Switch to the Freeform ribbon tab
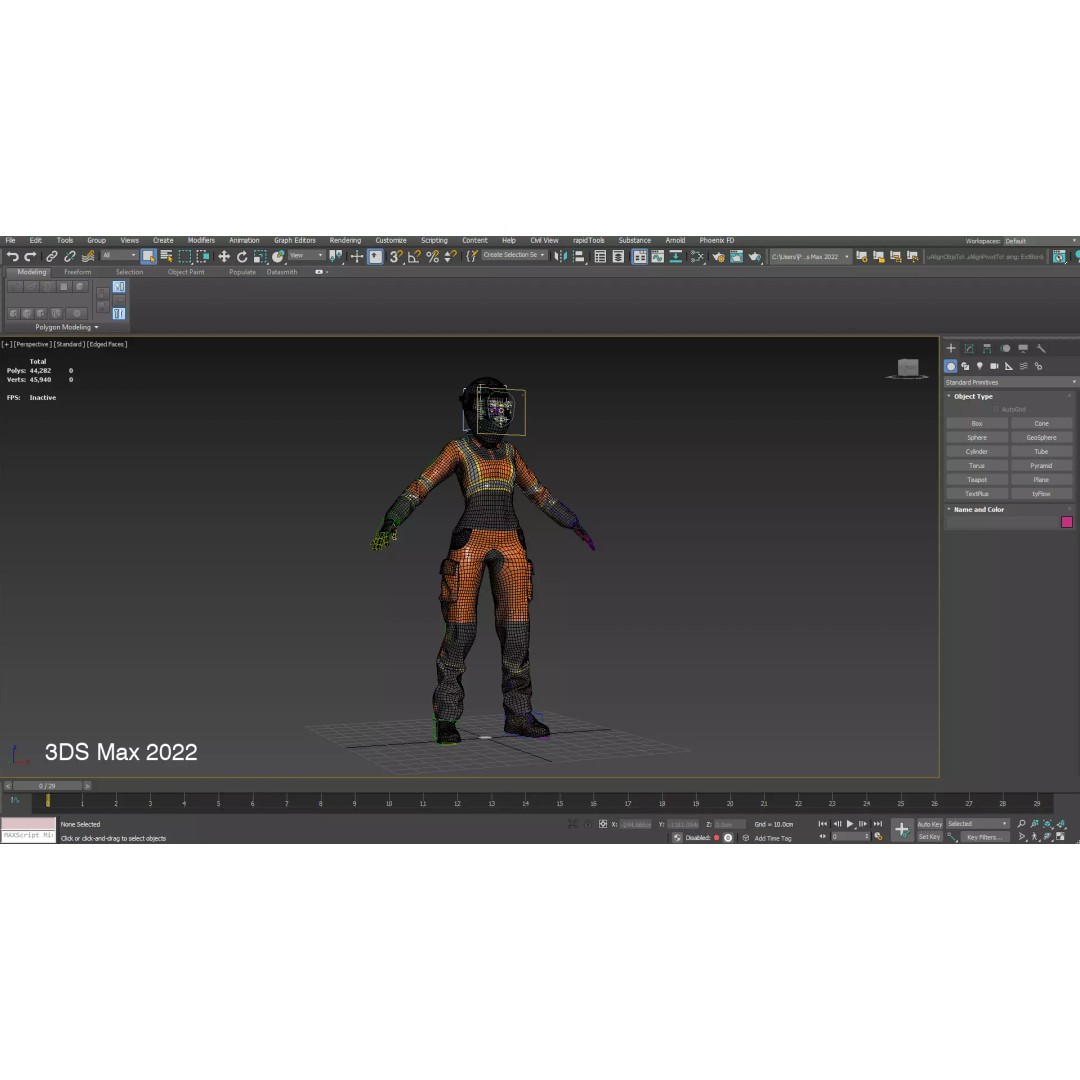The width and height of the screenshot is (1080, 1080). [78, 272]
